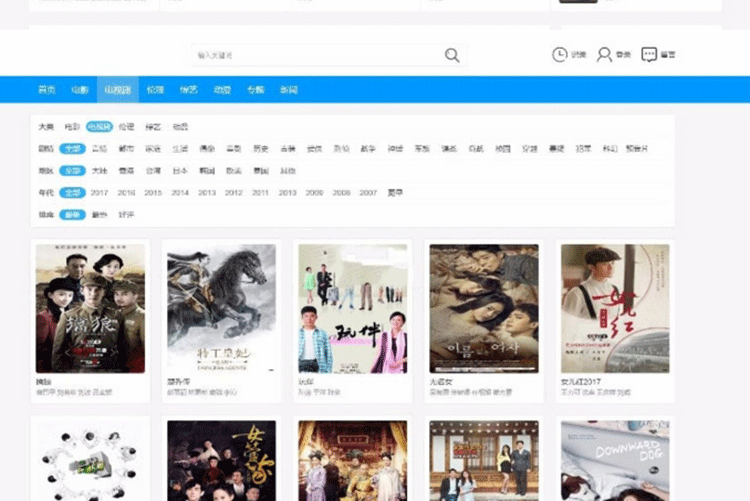Filter genre by 都市
The image size is (750, 501).
(x=126, y=149)
